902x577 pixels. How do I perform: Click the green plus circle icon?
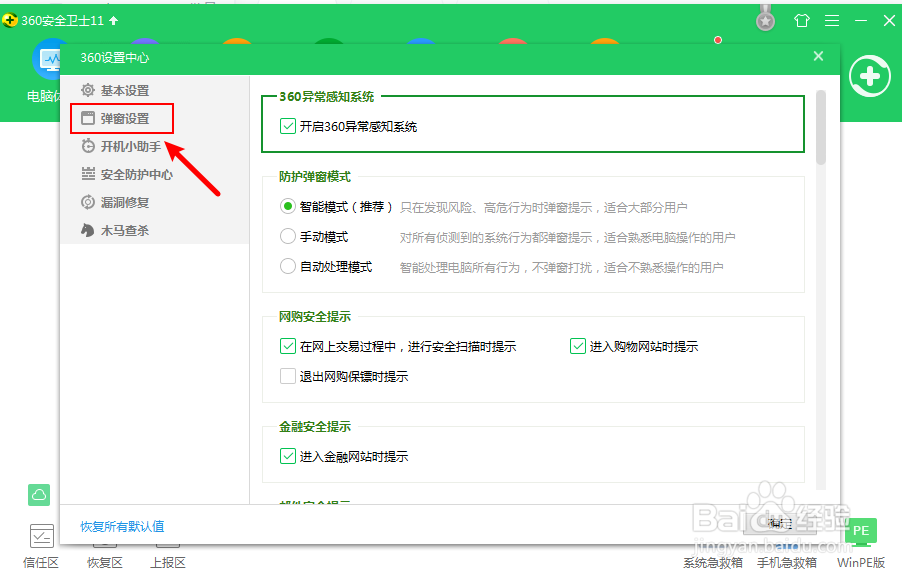(x=870, y=76)
